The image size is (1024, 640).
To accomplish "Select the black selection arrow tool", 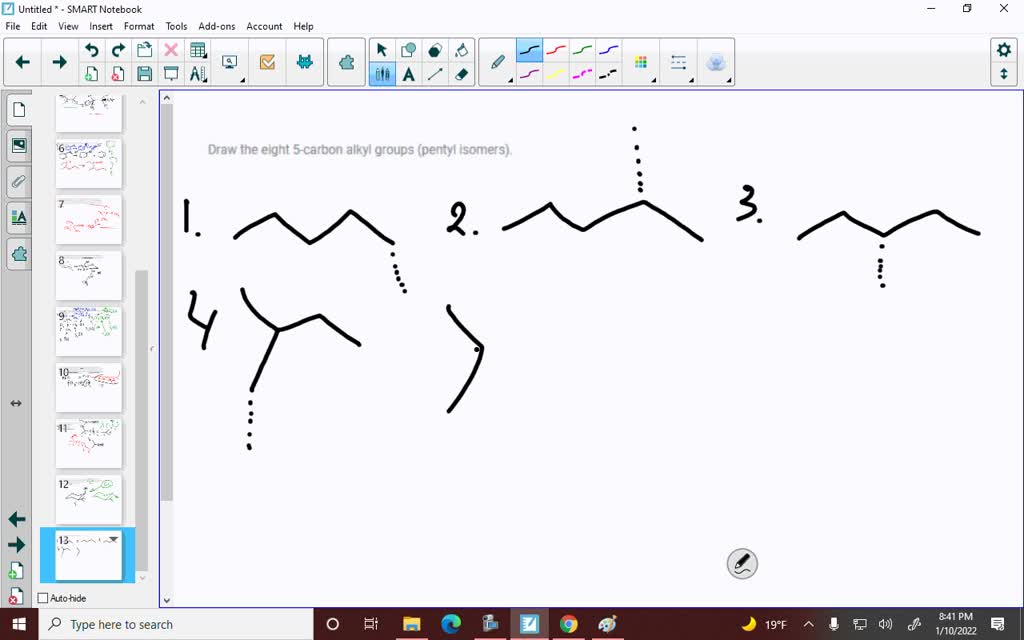I will (381, 48).
